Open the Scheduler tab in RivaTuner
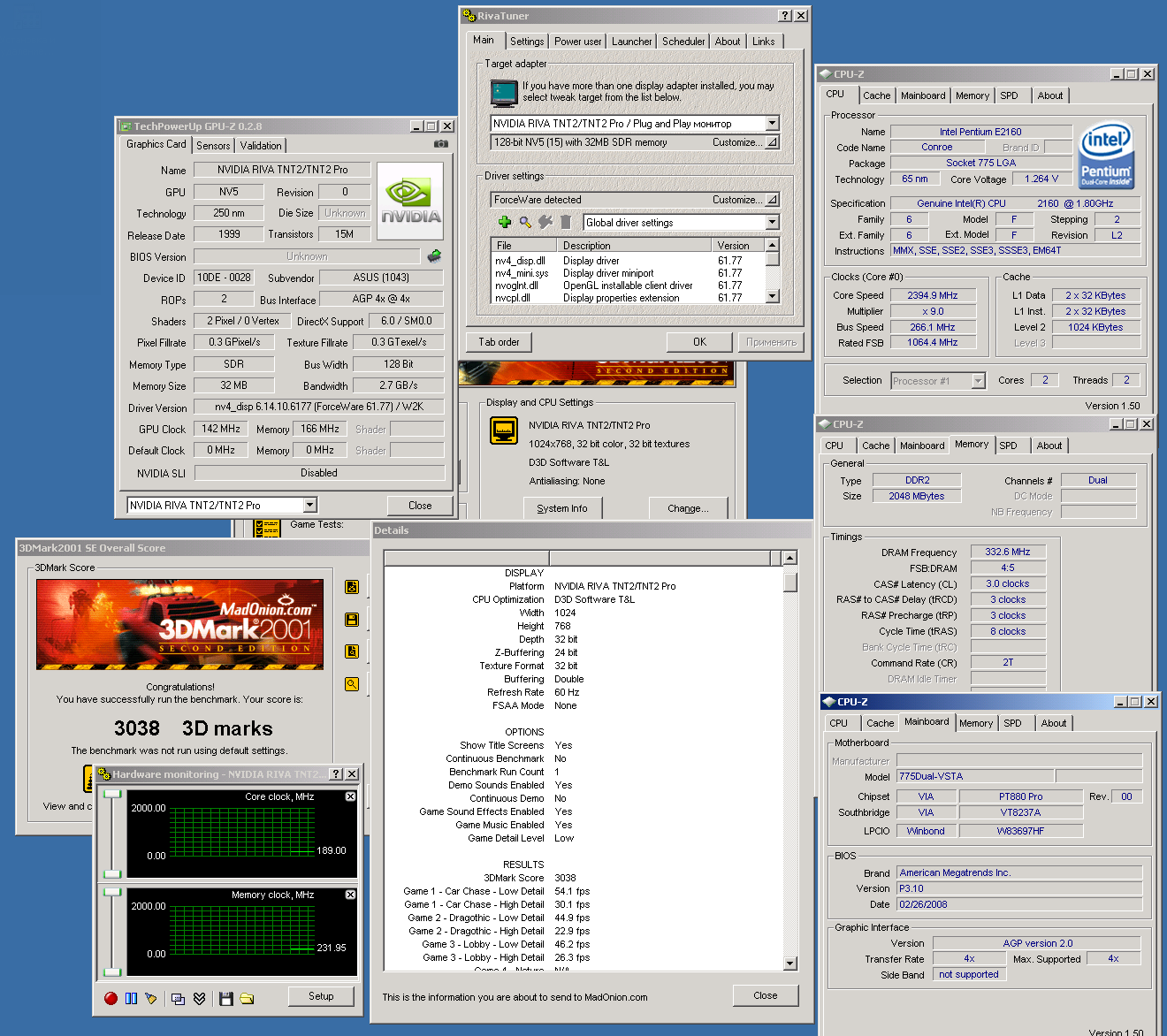 (683, 42)
